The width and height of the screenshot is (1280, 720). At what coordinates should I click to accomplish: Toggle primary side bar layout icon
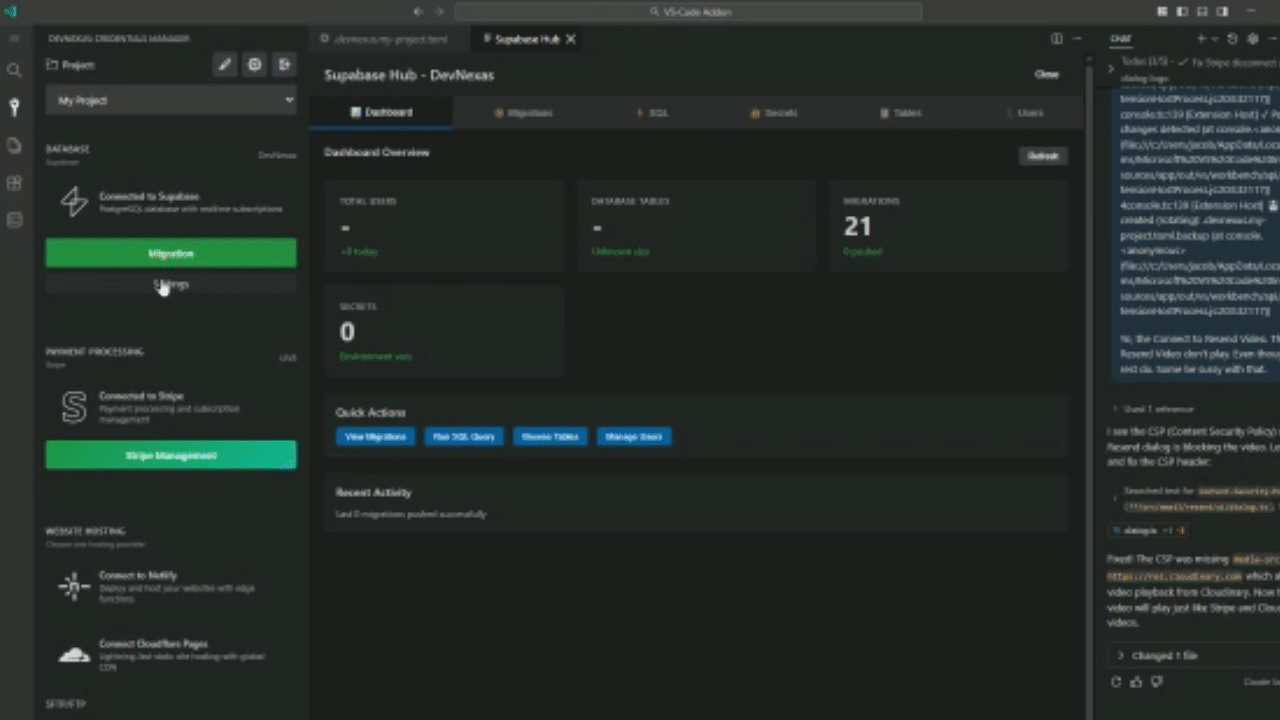[x=1182, y=12]
